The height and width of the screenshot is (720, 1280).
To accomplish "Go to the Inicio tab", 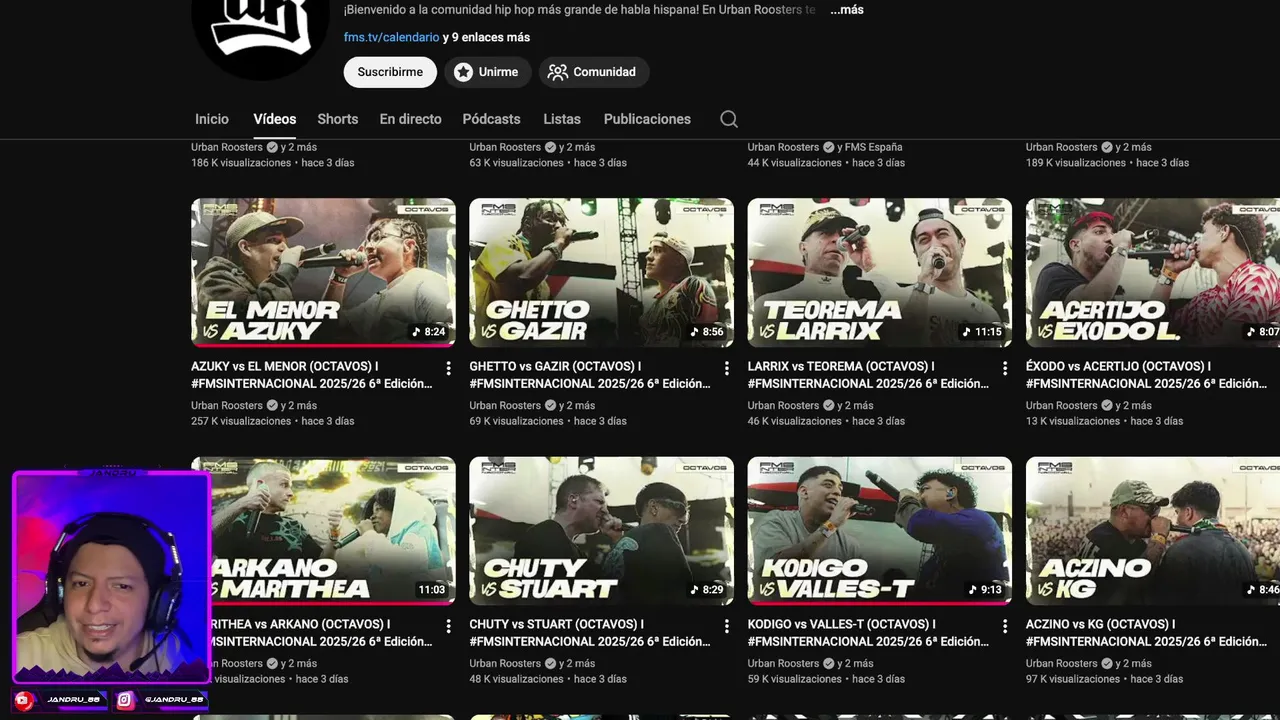I will [212, 119].
